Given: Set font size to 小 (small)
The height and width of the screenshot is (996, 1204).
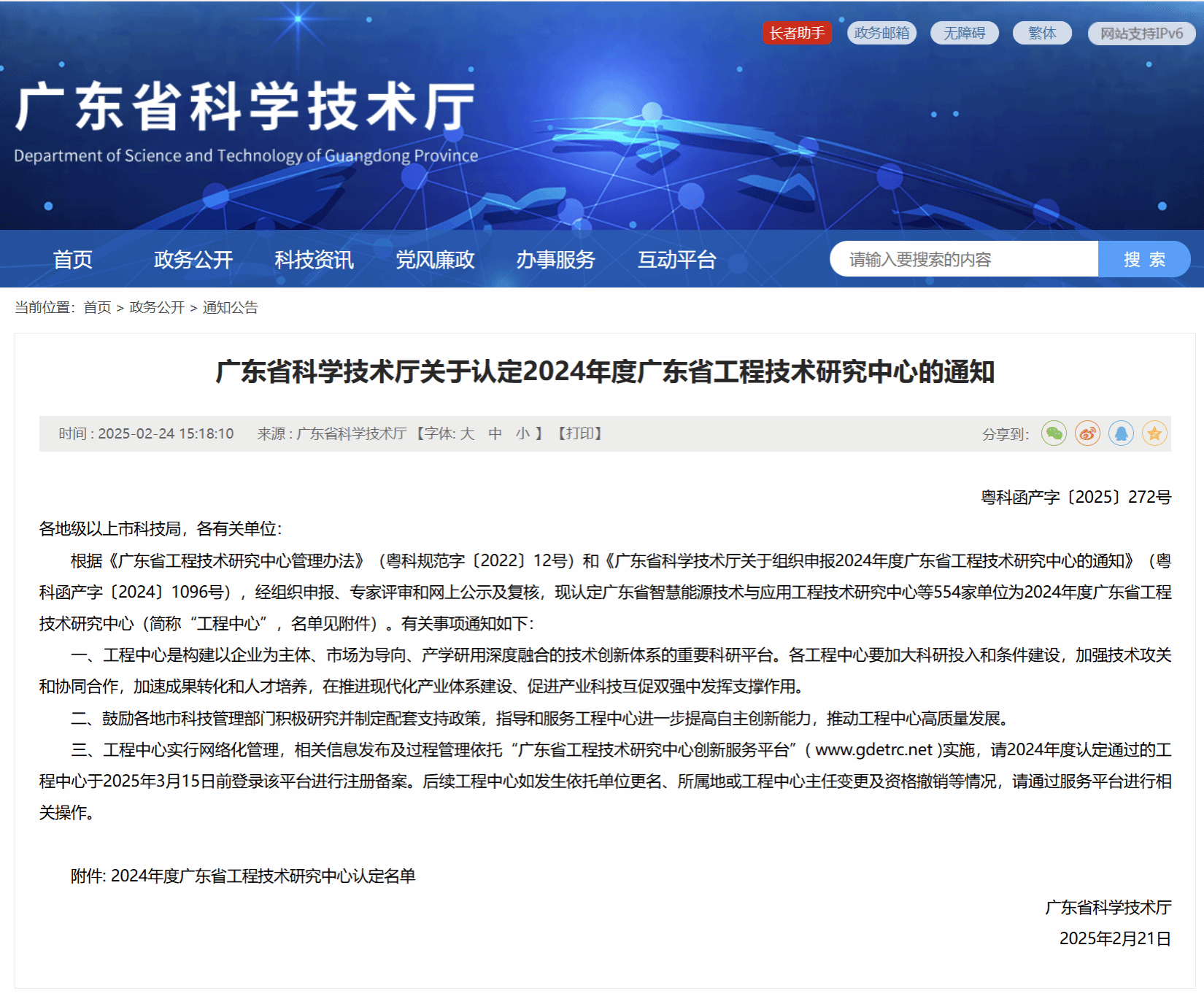Looking at the screenshot, I should coord(522,433).
